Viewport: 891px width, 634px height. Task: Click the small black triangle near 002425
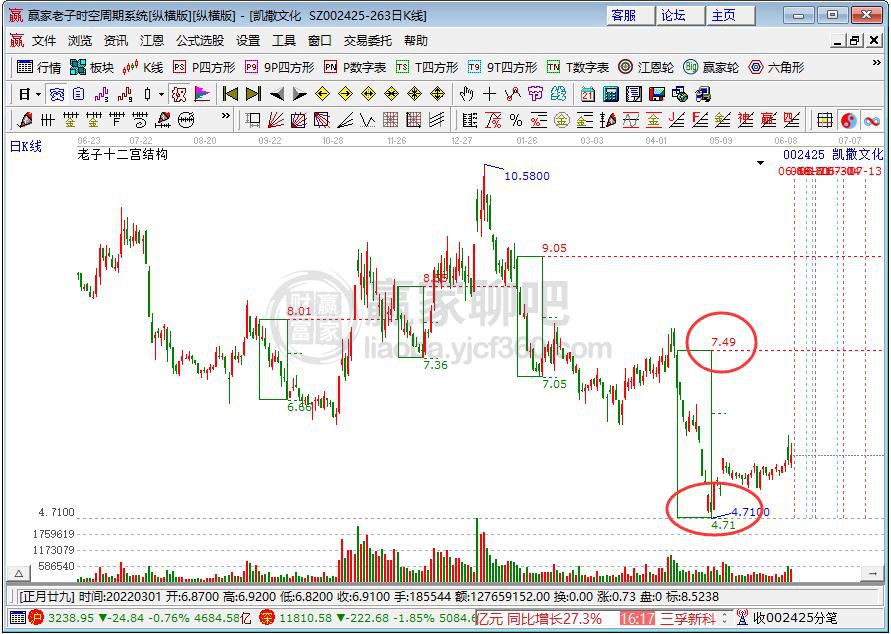(x=760, y=164)
